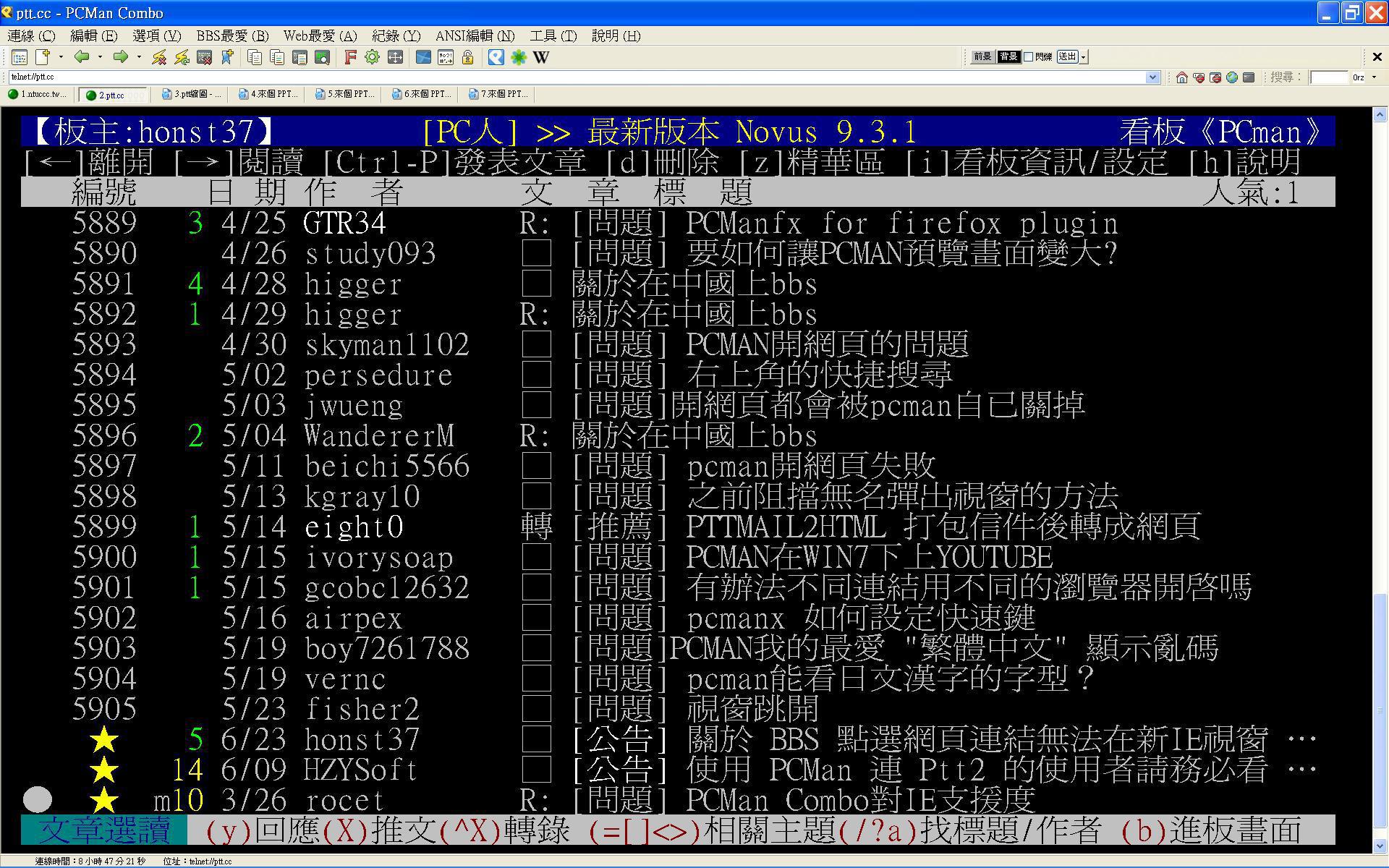Screen dimensions: 1389x868
Task: Click the home icon beside address bar
Action: coord(1182,77)
